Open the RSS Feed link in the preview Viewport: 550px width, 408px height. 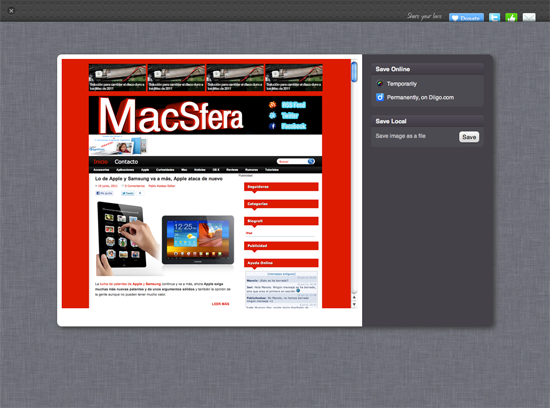293,105
